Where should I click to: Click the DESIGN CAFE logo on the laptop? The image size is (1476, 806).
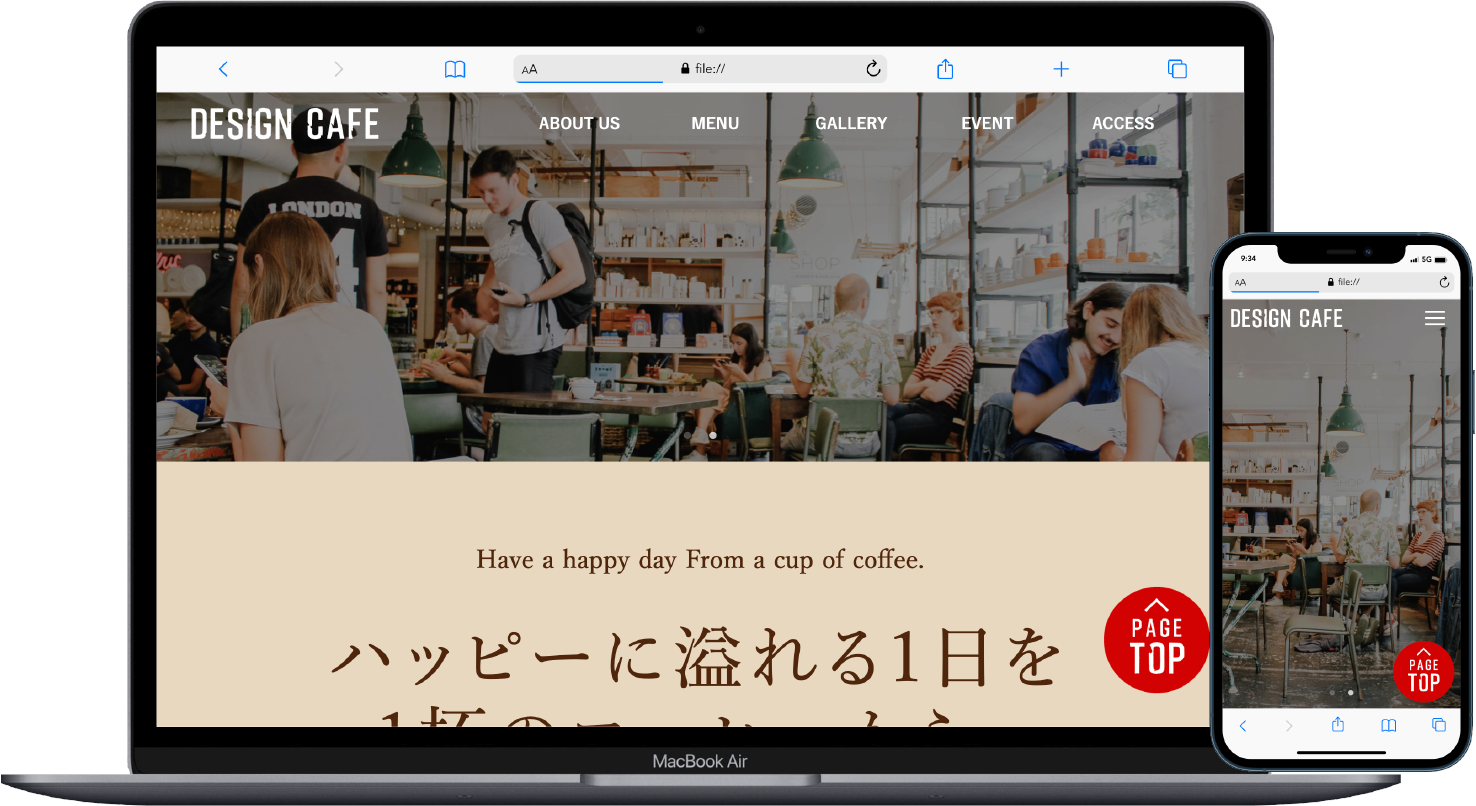[x=285, y=125]
